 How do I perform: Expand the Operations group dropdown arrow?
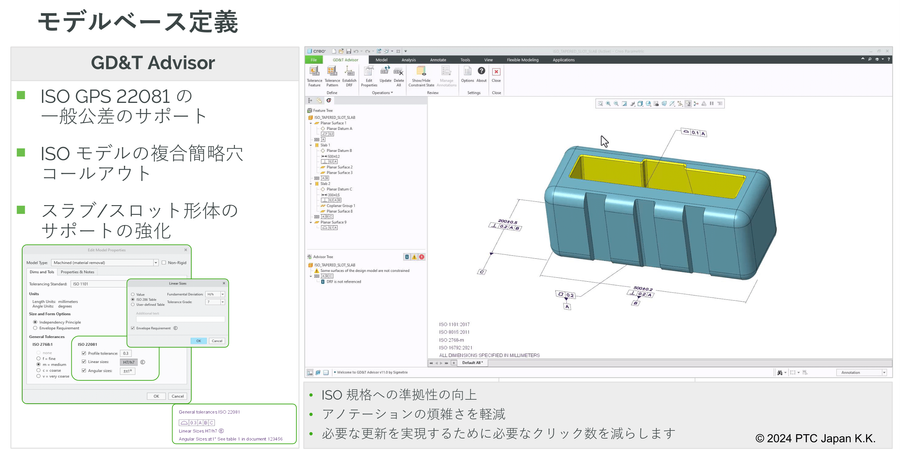[x=393, y=92]
